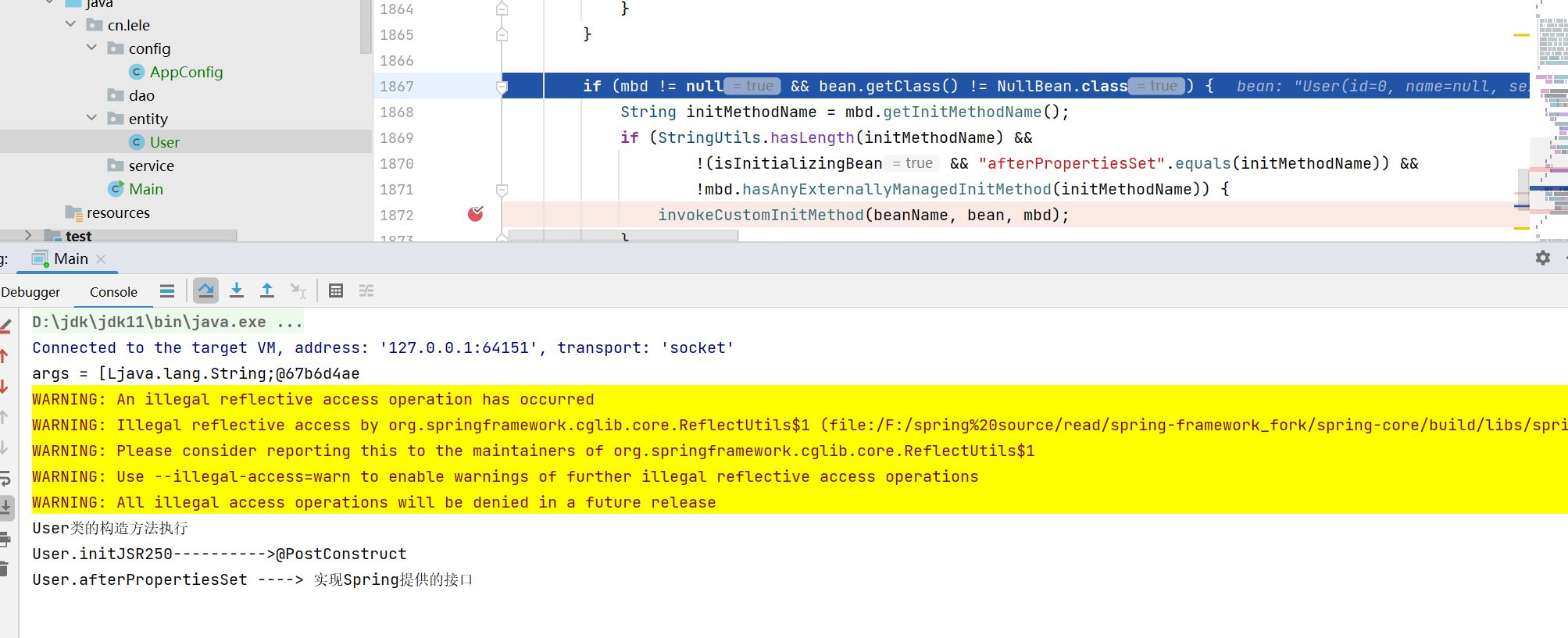Click the project tree vertical scrollbar
The width and height of the screenshot is (1568, 638).
[366, 27]
